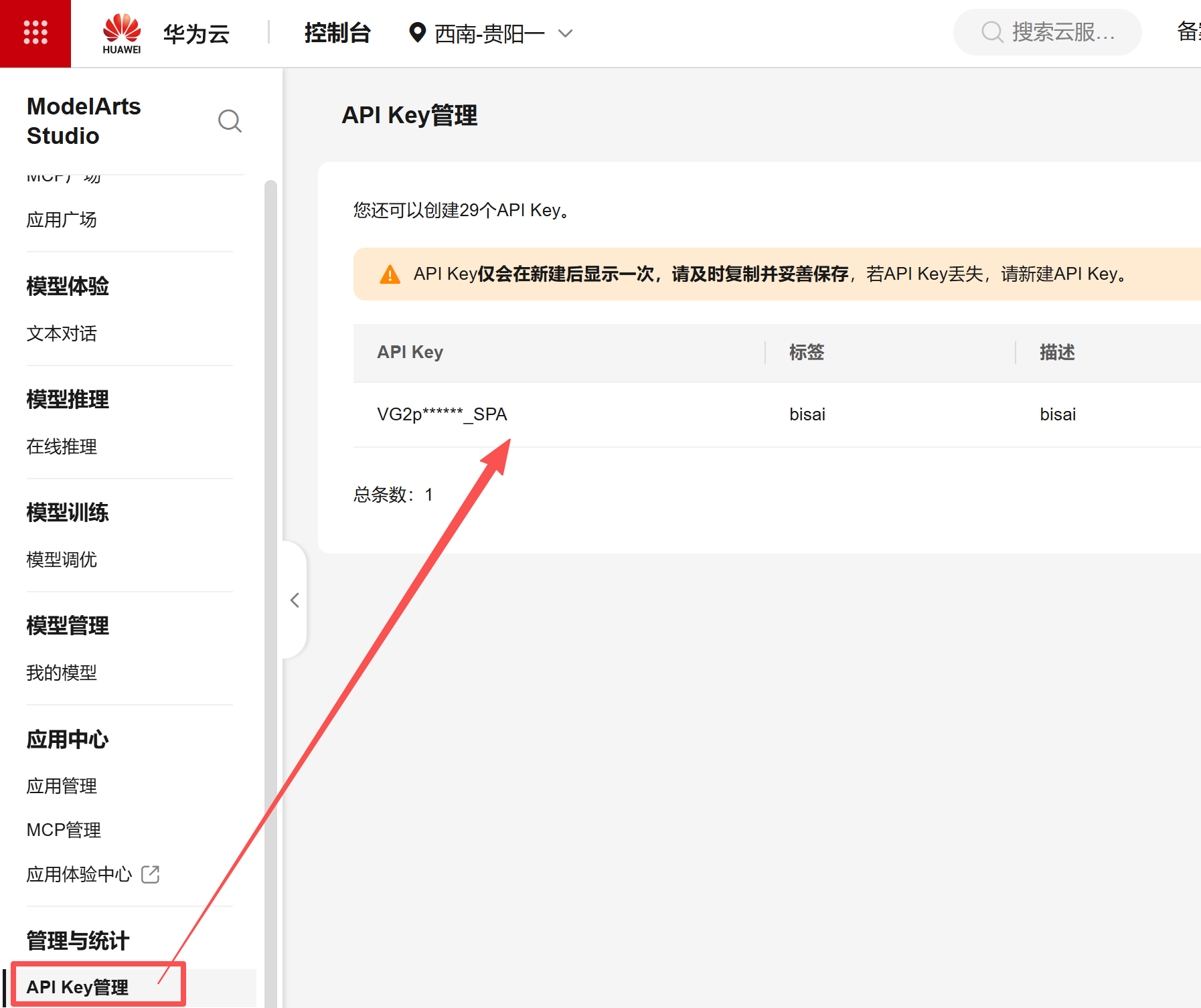Click the 描述 column header
The width and height of the screenshot is (1201, 1008).
click(1057, 352)
